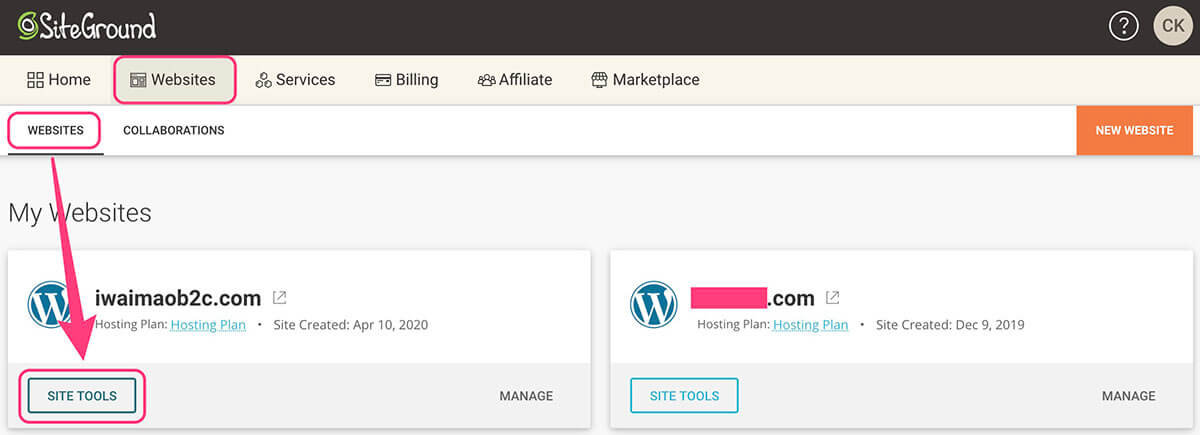Image resolution: width=1200 pixels, height=435 pixels.
Task: Open the second website's external link icon
Action: pos(832,298)
